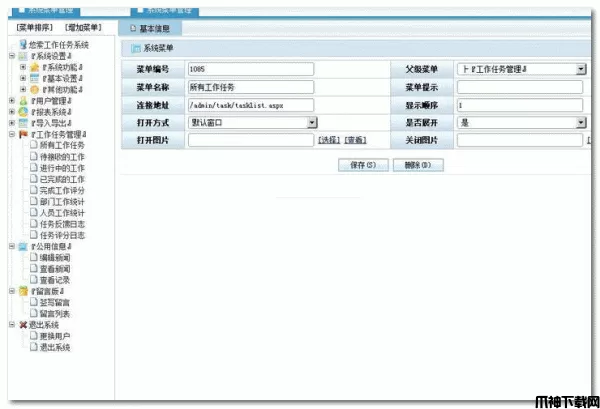The height and width of the screenshot is (409, 600).
Task: Click the 导入导出 icon in tree
Action: click(22, 122)
